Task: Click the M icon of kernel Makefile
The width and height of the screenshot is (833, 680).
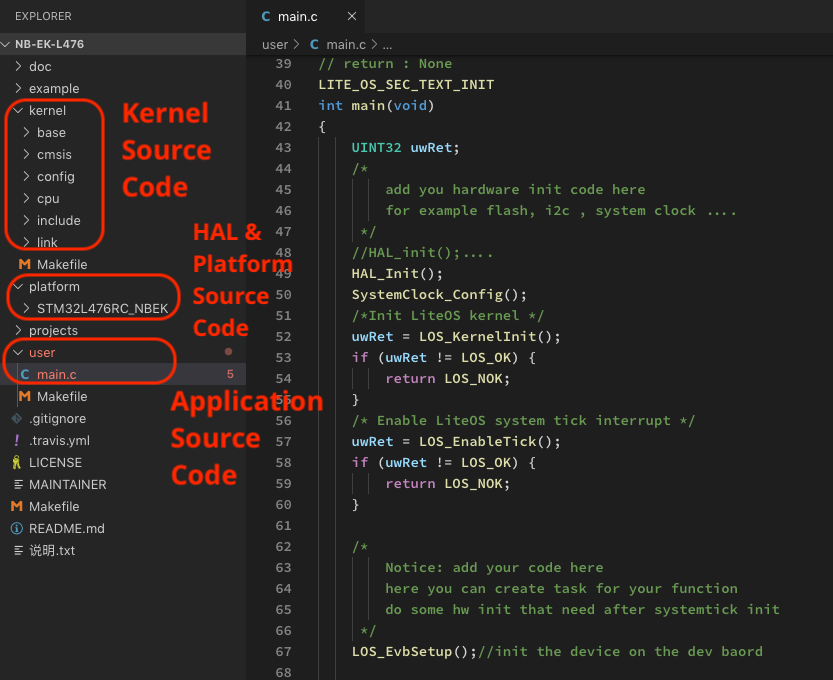Action: (24, 264)
